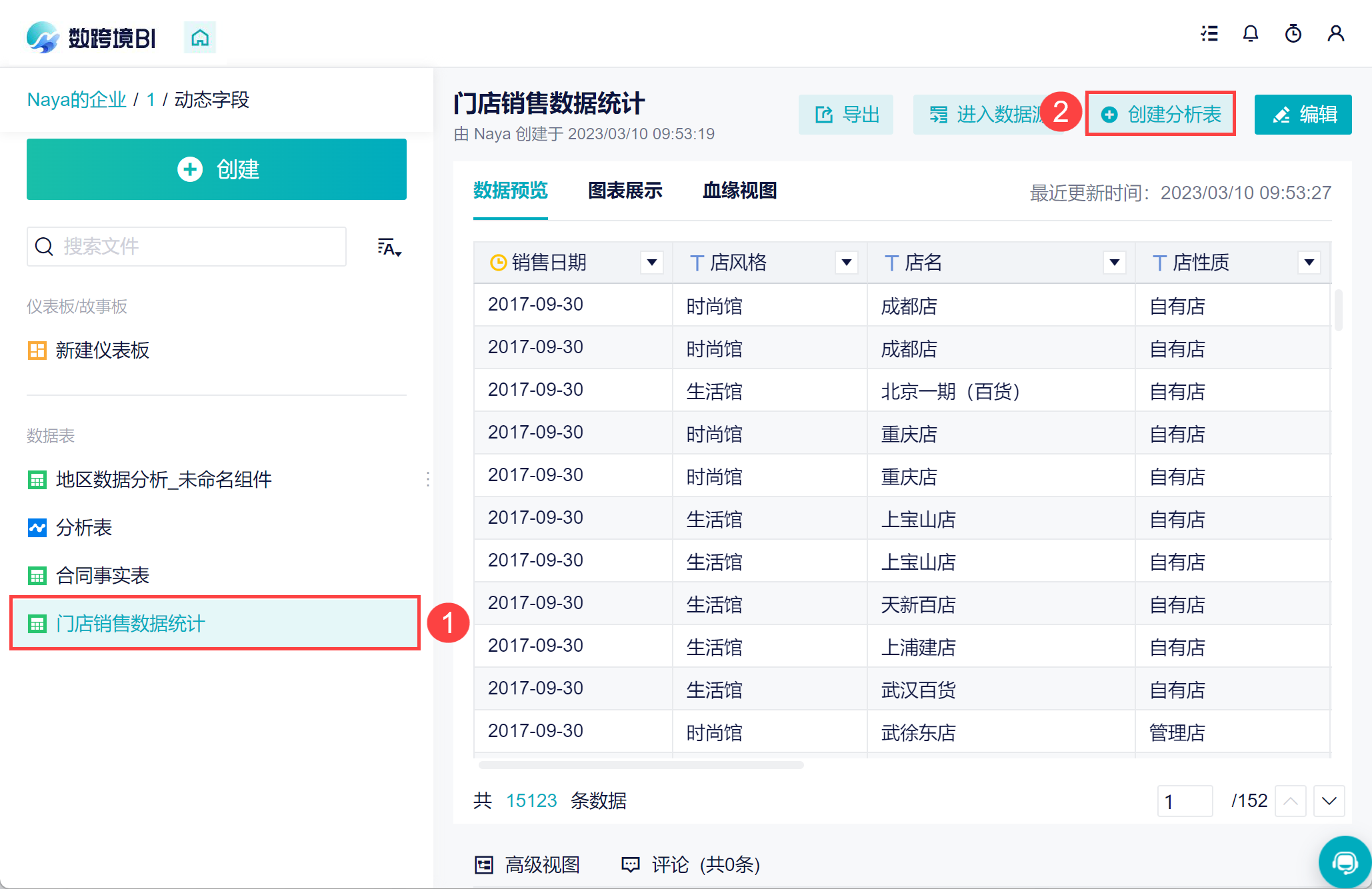Expand the 店名 column dropdown

[x=1114, y=263]
